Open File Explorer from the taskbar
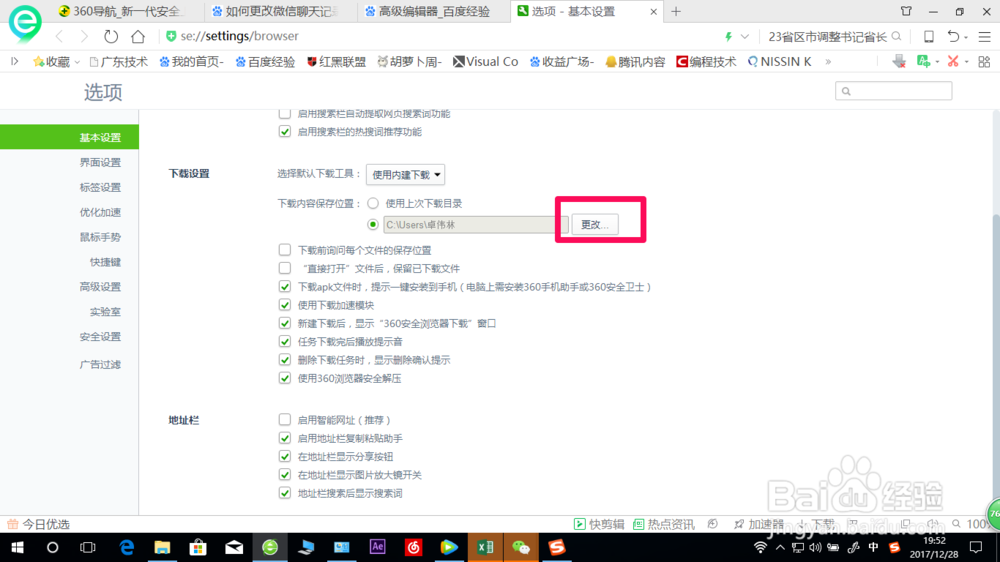Screen dimensions: 1000x562 click(x=162, y=547)
